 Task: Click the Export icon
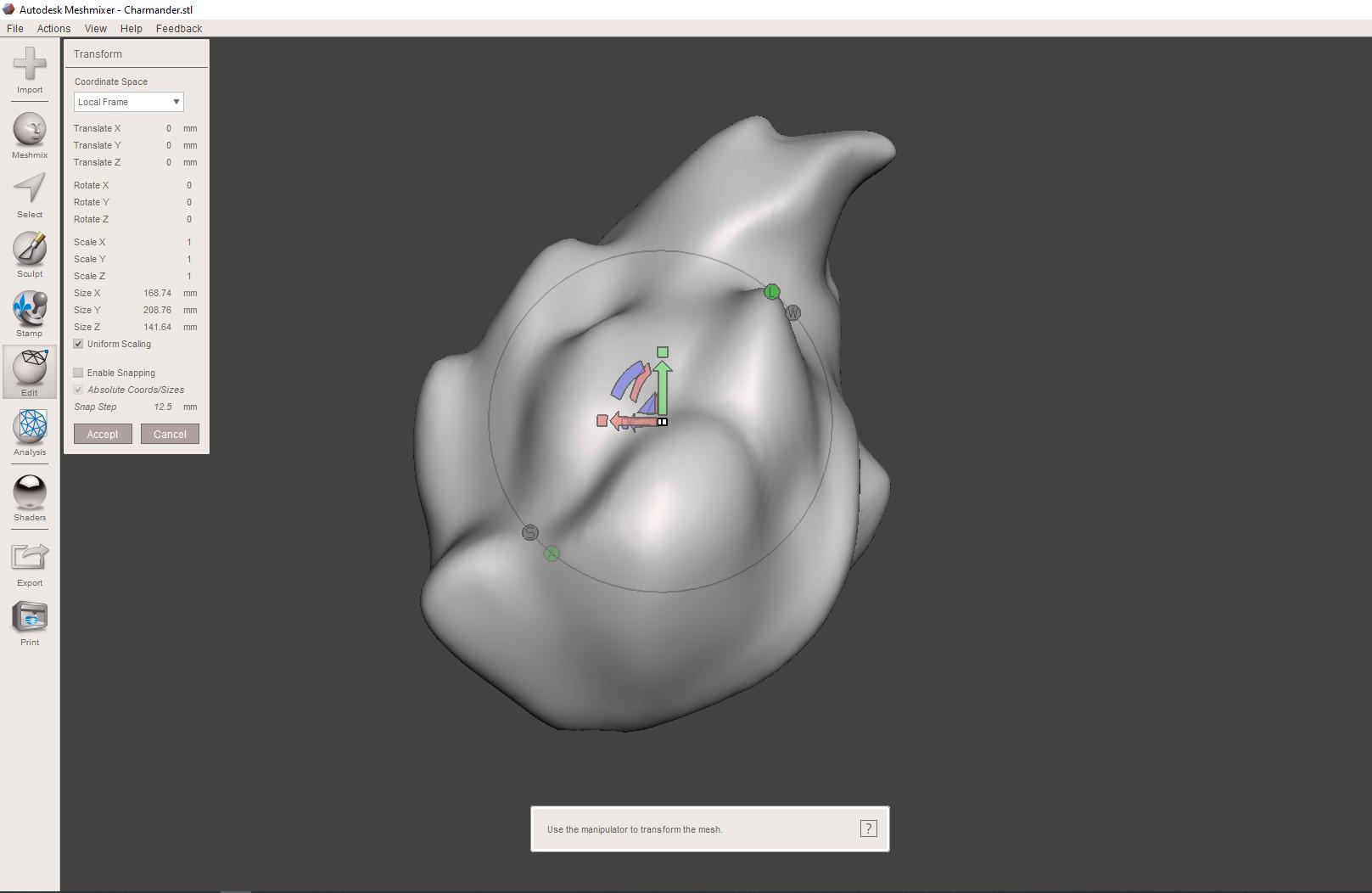click(30, 563)
